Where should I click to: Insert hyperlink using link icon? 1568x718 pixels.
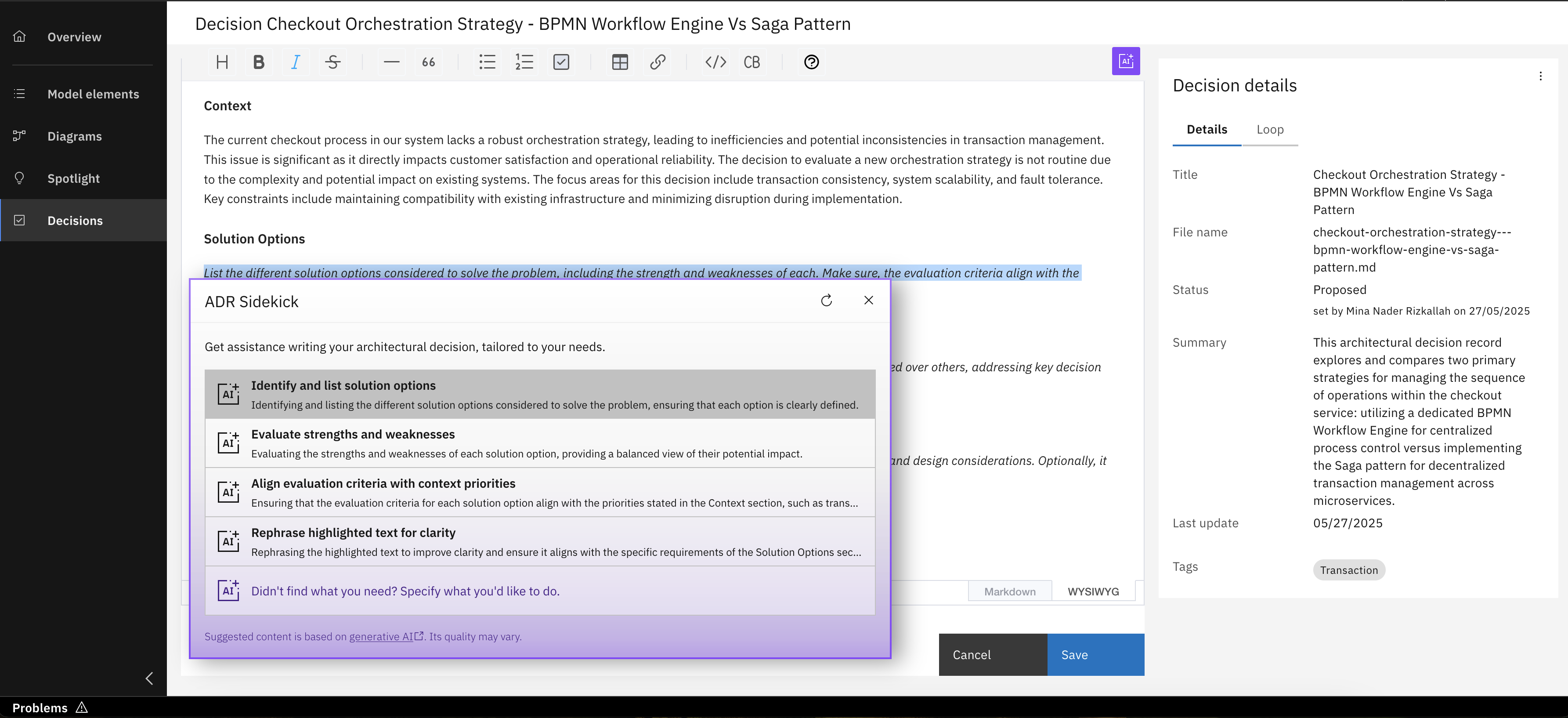[x=658, y=62]
